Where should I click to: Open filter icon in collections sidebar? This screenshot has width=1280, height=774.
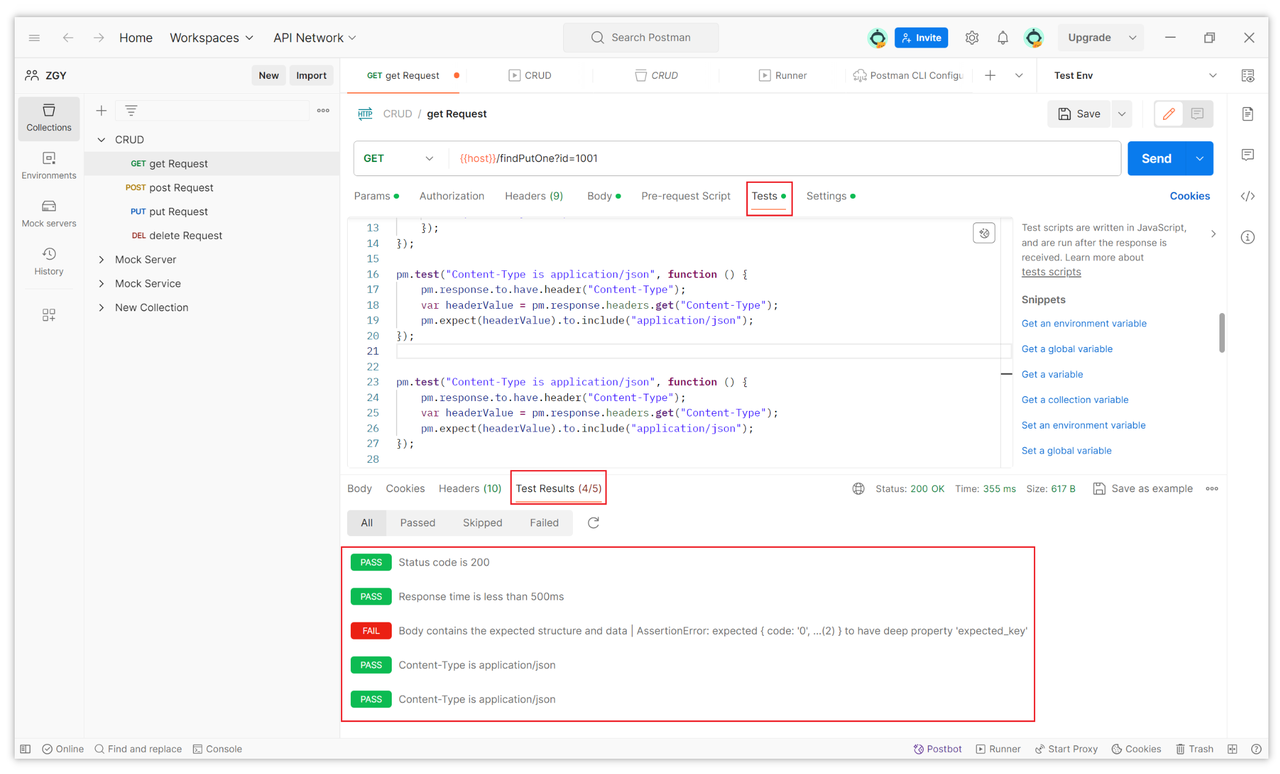(x=131, y=111)
